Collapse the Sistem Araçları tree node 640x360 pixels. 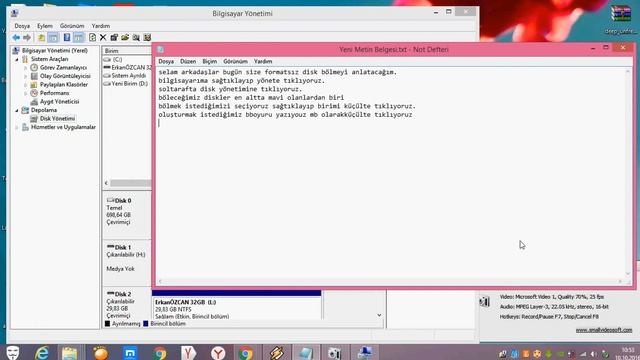pyautogui.click(x=17, y=59)
